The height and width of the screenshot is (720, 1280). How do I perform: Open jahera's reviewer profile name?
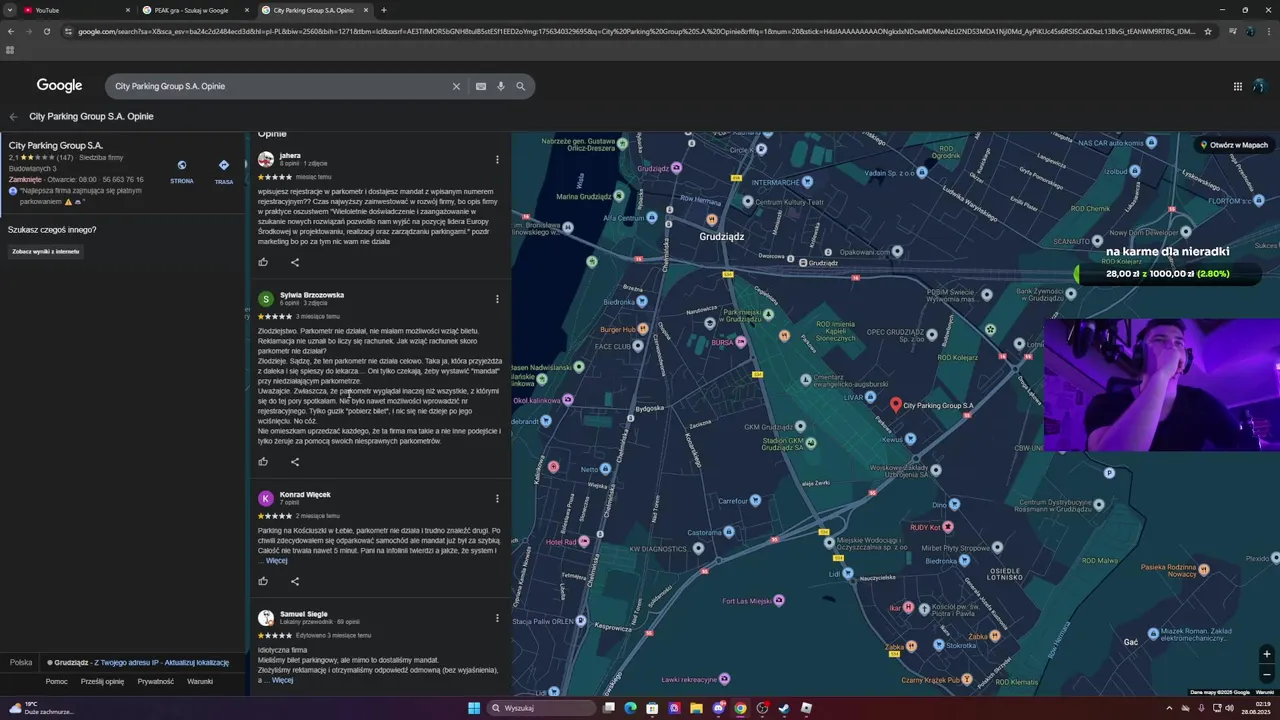[290, 155]
